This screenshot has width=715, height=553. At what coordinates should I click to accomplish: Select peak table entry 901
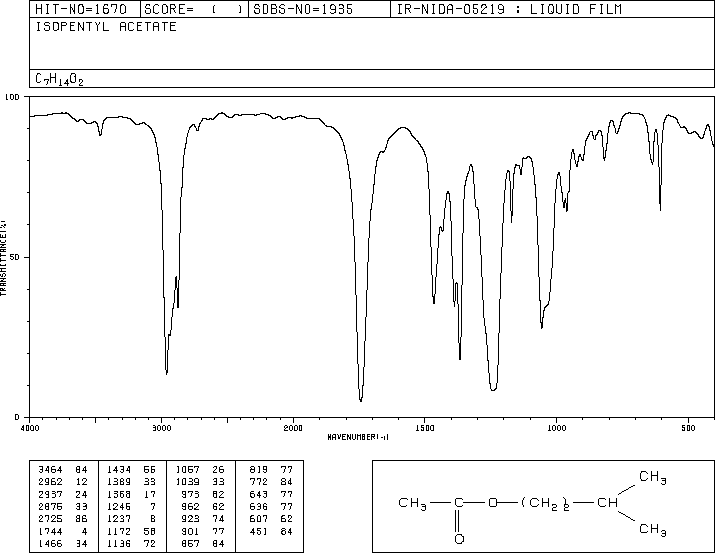(x=202, y=531)
